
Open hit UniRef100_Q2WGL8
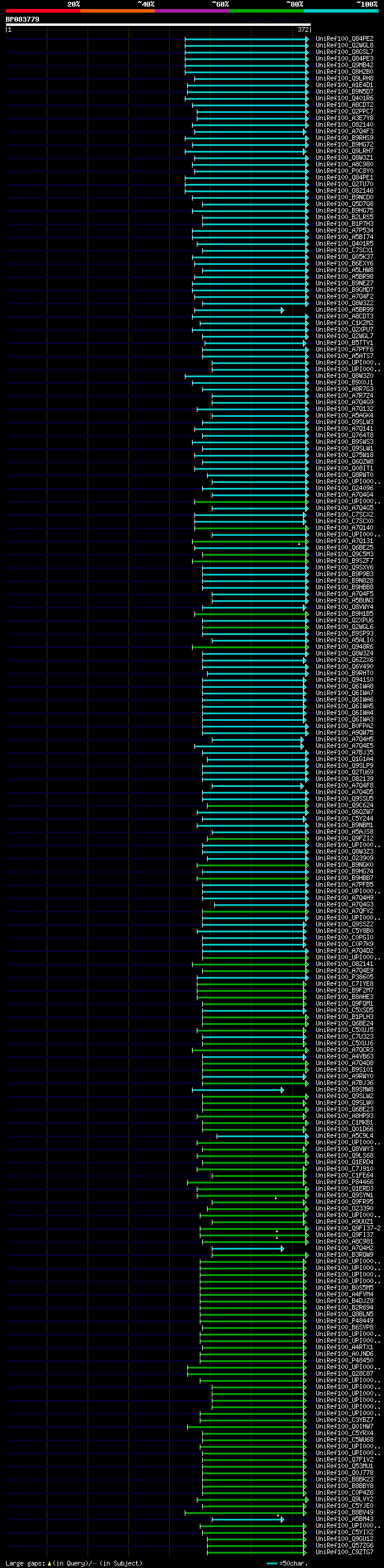(344, 46)
